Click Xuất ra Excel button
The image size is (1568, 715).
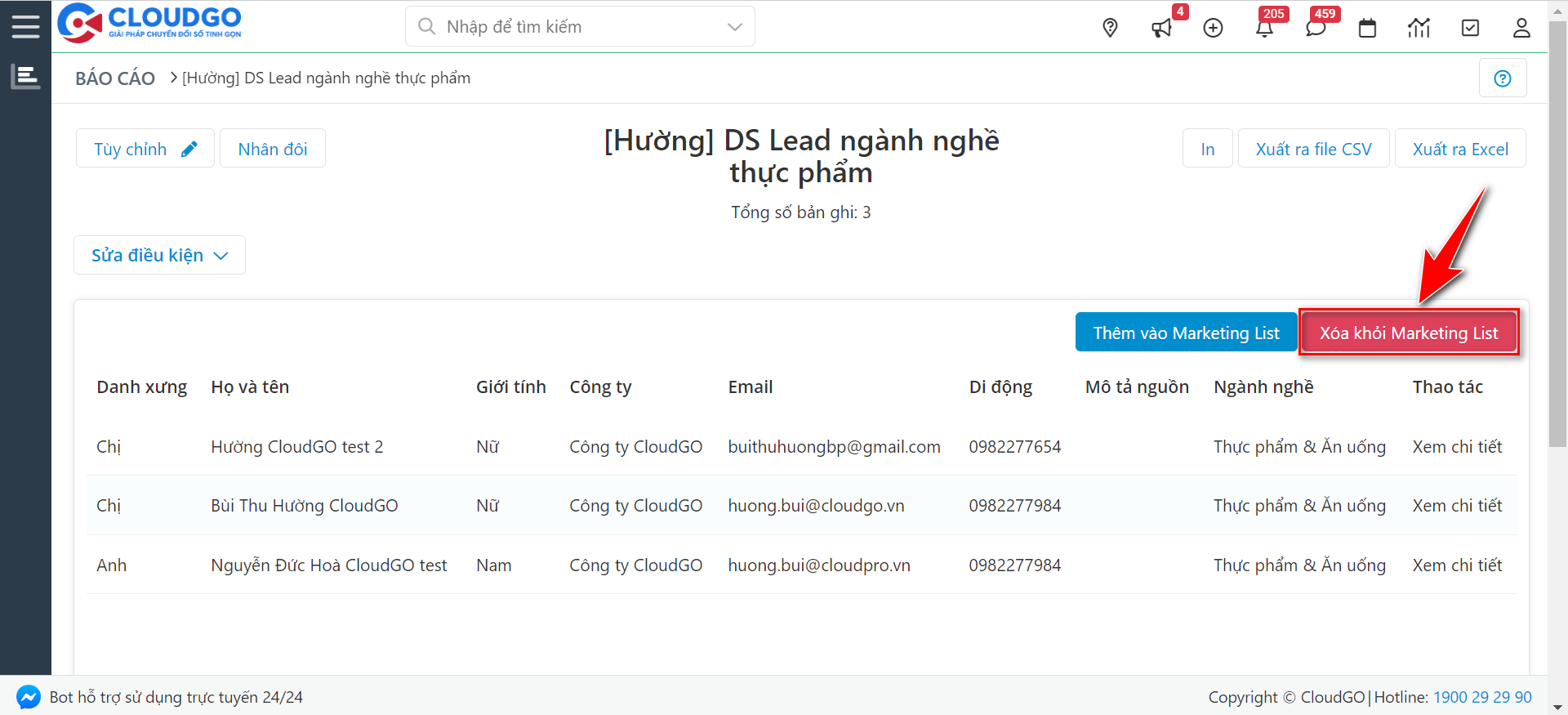point(1460,149)
